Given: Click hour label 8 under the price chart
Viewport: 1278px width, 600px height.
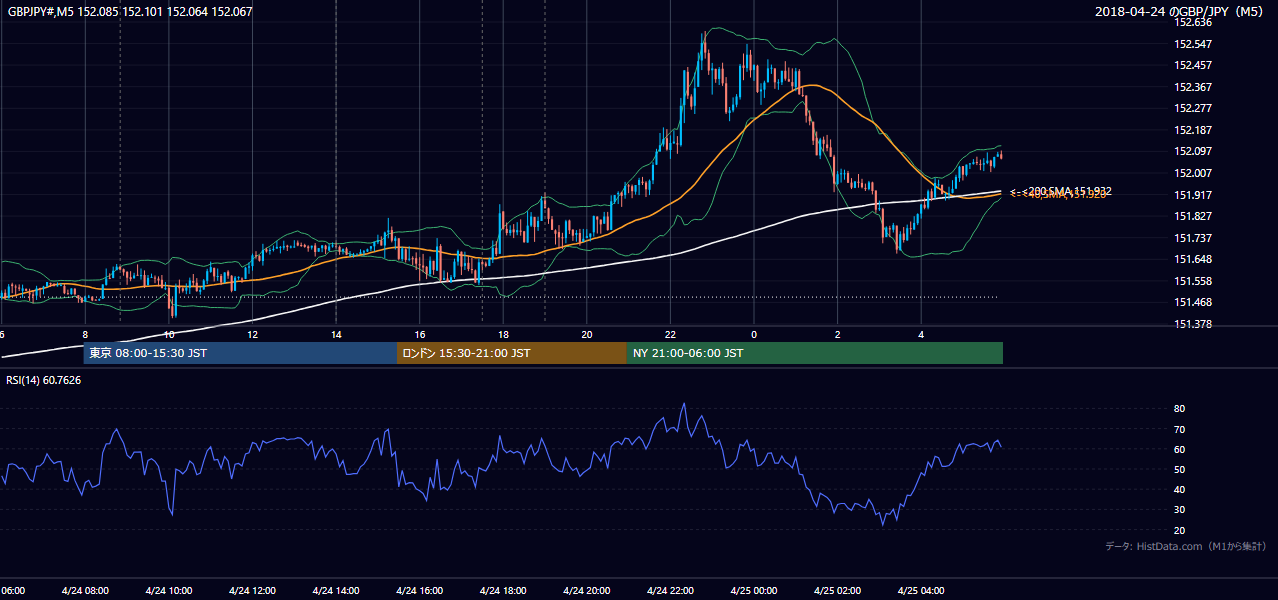Looking at the screenshot, I should pos(85,334).
